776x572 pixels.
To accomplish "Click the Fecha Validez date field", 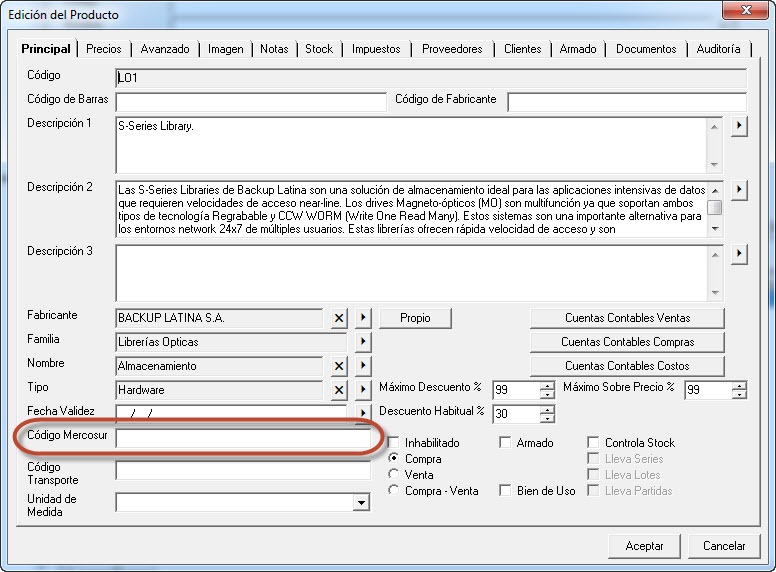I will 231,413.
